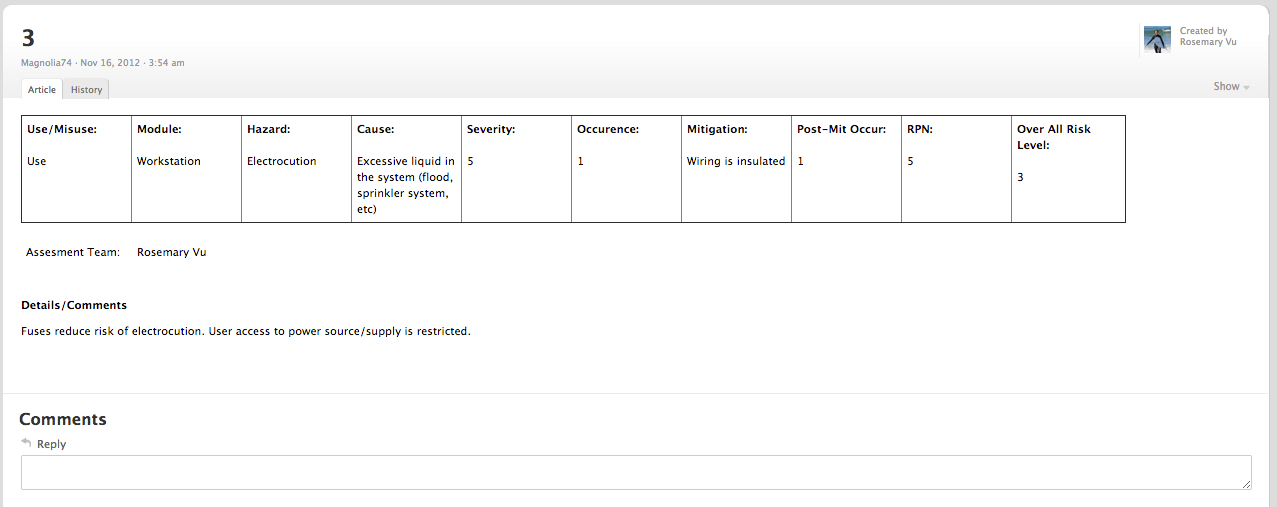Click the Excessive liquid cause cell
The width and height of the screenshot is (1277, 507).
[405, 185]
